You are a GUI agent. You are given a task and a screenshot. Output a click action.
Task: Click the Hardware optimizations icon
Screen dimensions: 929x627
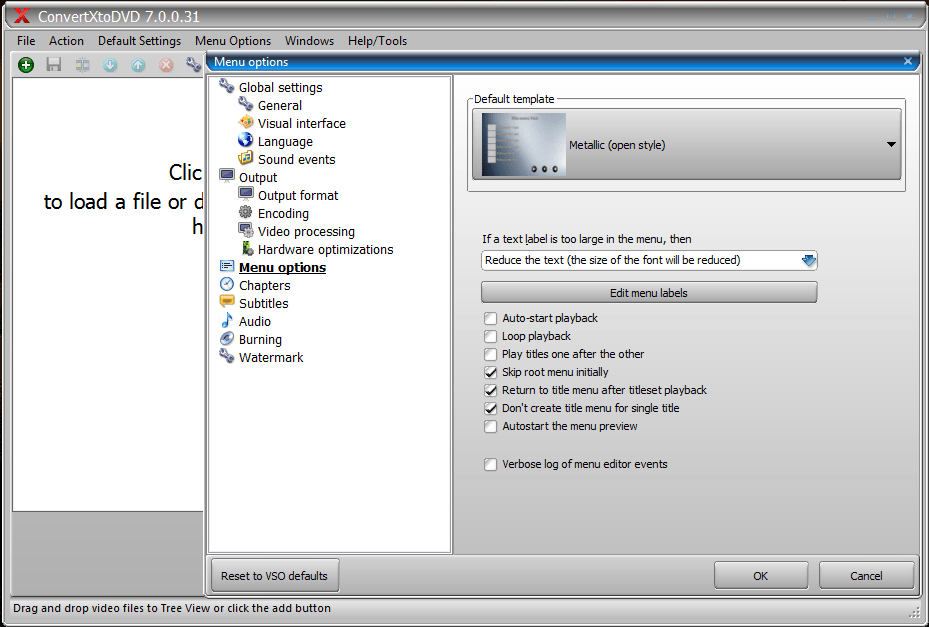[x=247, y=248]
